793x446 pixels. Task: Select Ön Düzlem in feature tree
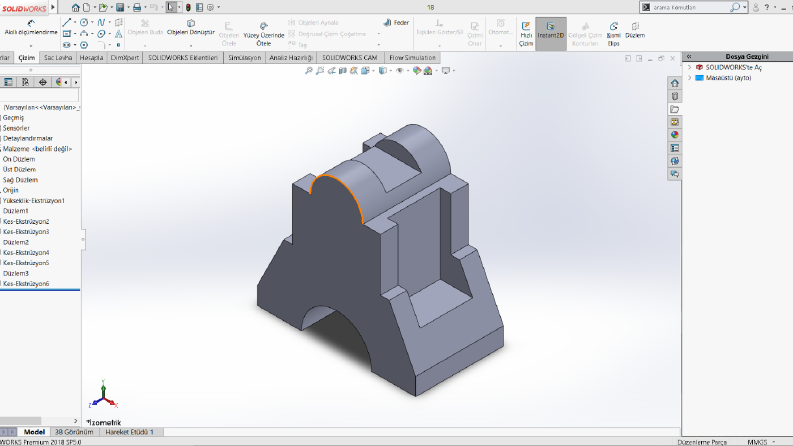coord(19,159)
